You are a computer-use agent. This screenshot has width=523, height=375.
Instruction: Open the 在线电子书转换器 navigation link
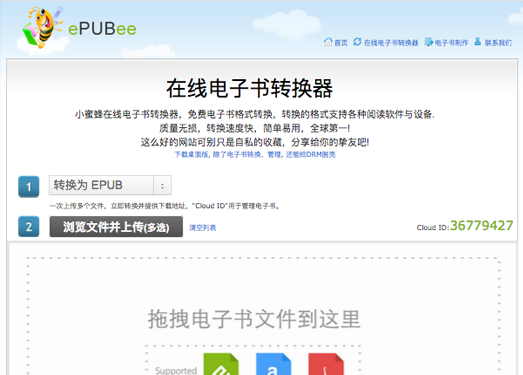(391, 43)
